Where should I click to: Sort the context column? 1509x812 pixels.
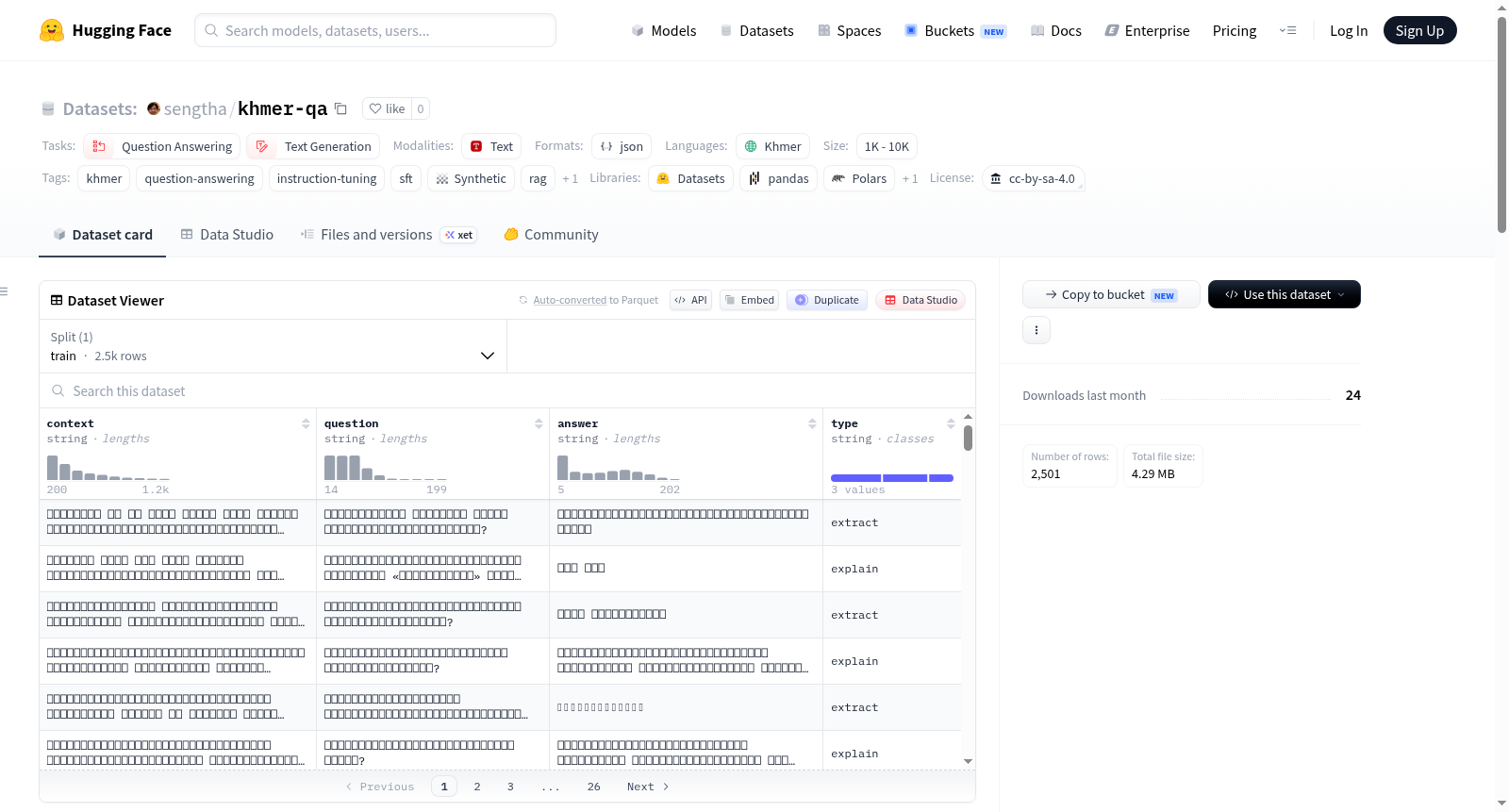(306, 423)
